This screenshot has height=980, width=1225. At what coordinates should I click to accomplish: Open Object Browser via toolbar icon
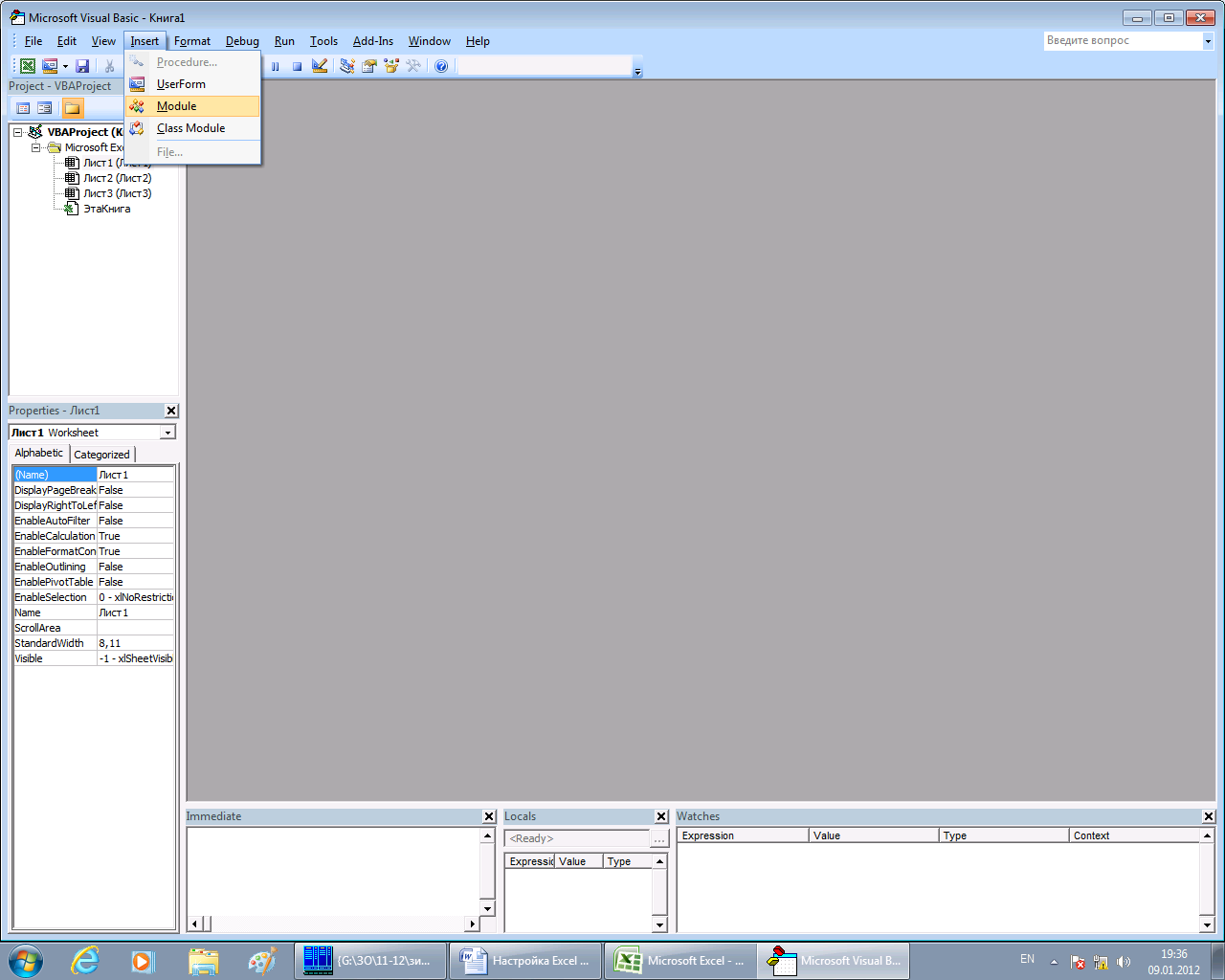click(x=391, y=66)
